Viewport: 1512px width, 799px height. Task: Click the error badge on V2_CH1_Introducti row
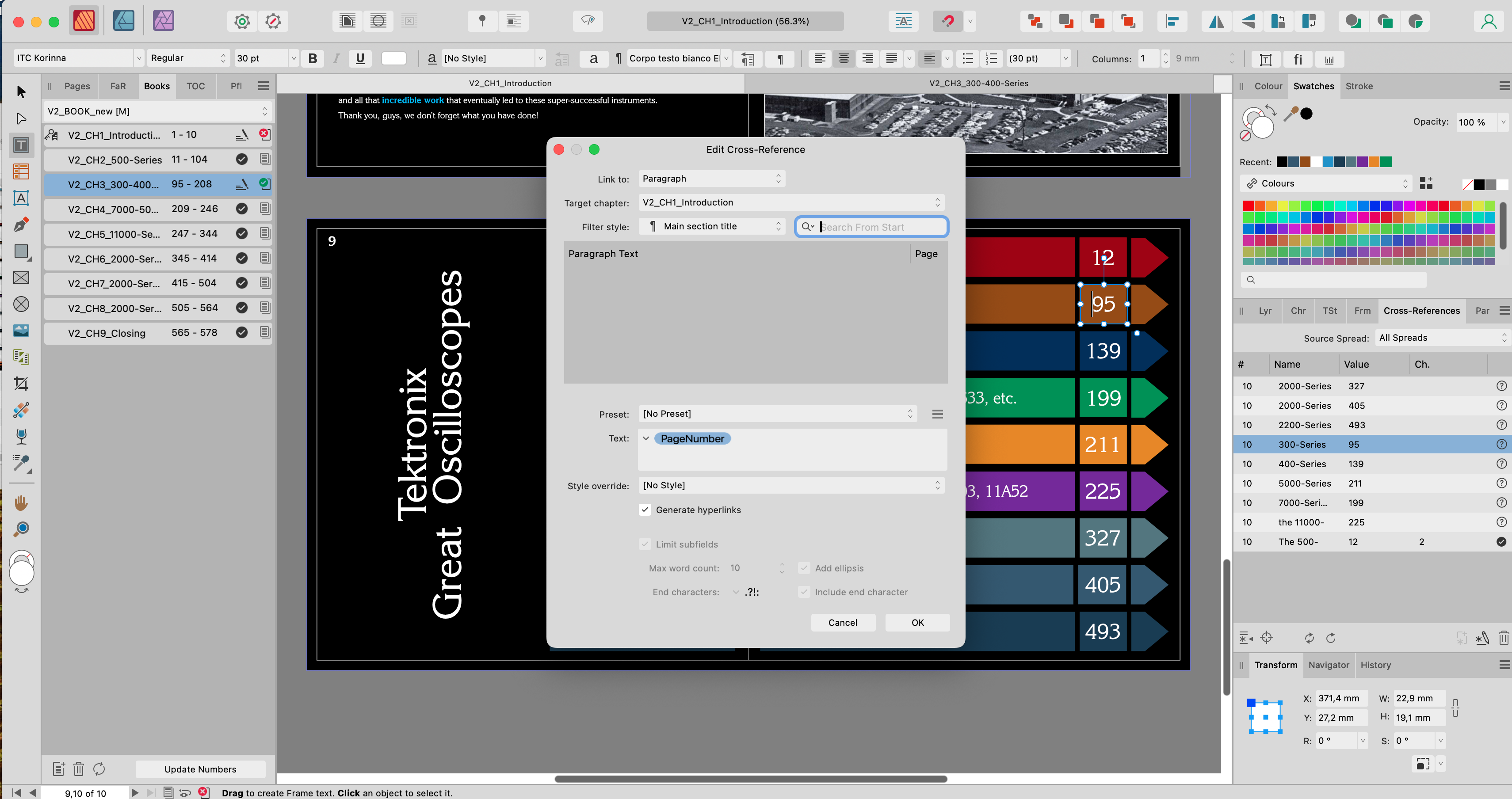[x=264, y=134]
